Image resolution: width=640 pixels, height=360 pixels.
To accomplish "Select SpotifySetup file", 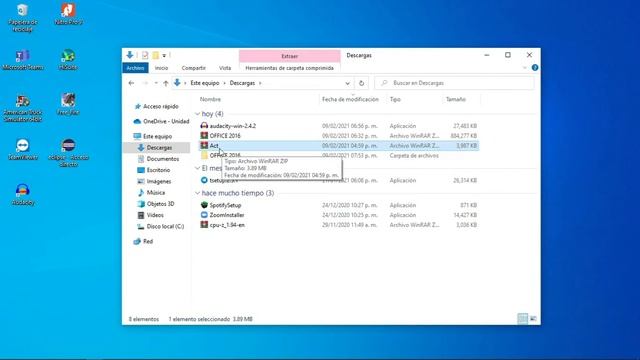I will tap(338, 205).
